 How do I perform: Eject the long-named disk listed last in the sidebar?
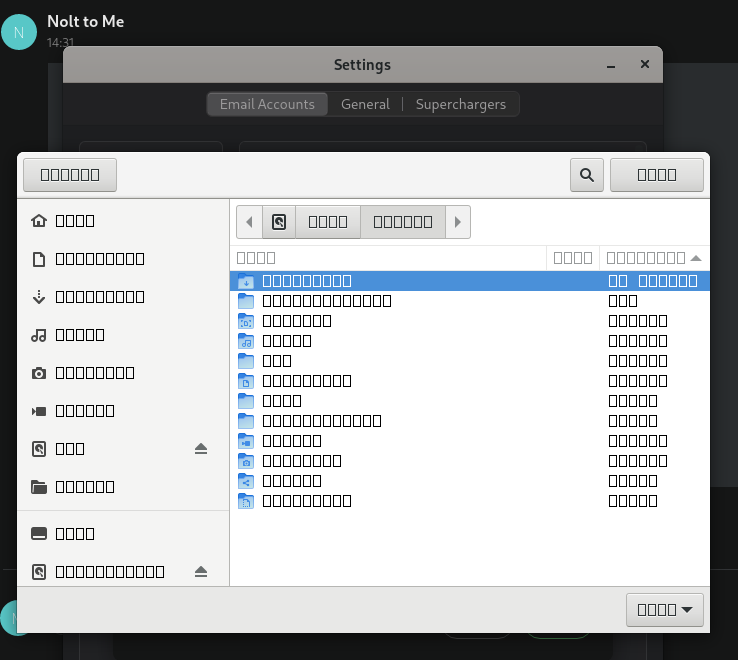tap(201, 572)
